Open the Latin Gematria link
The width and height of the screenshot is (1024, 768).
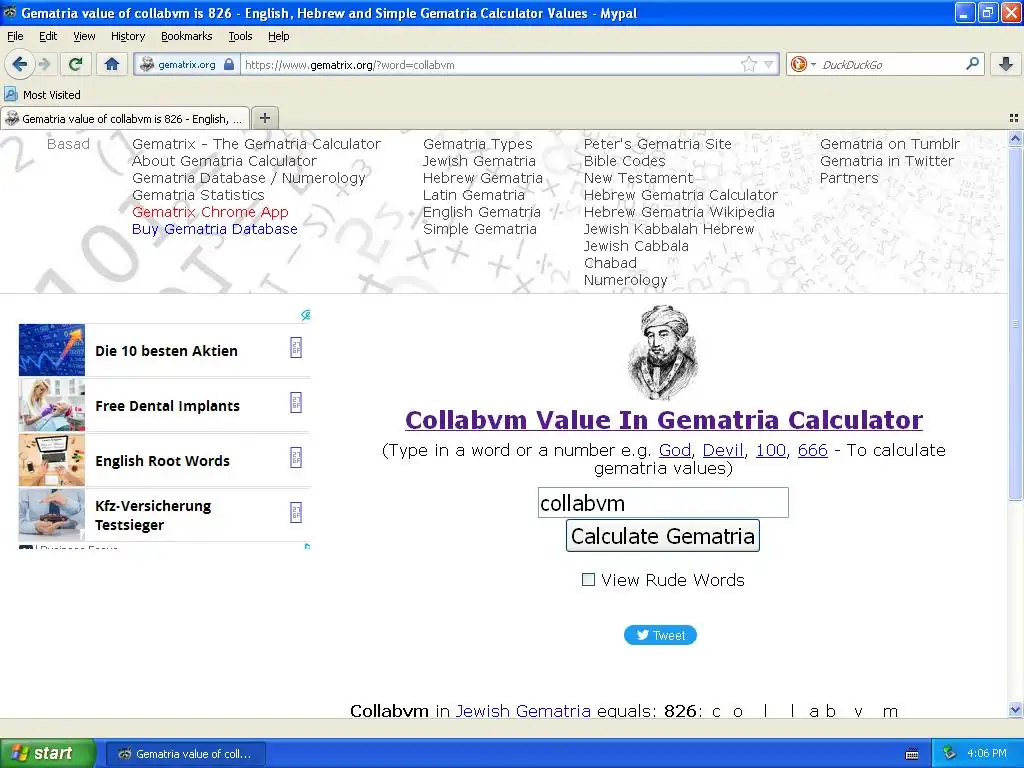(x=474, y=195)
